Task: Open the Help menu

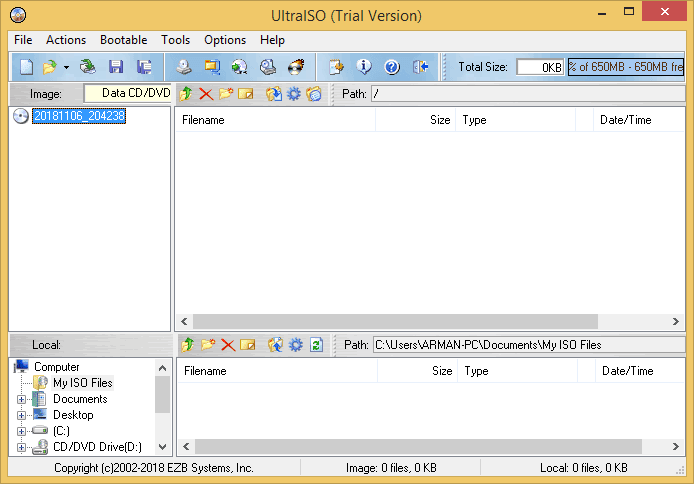Action: pyautogui.click(x=272, y=40)
